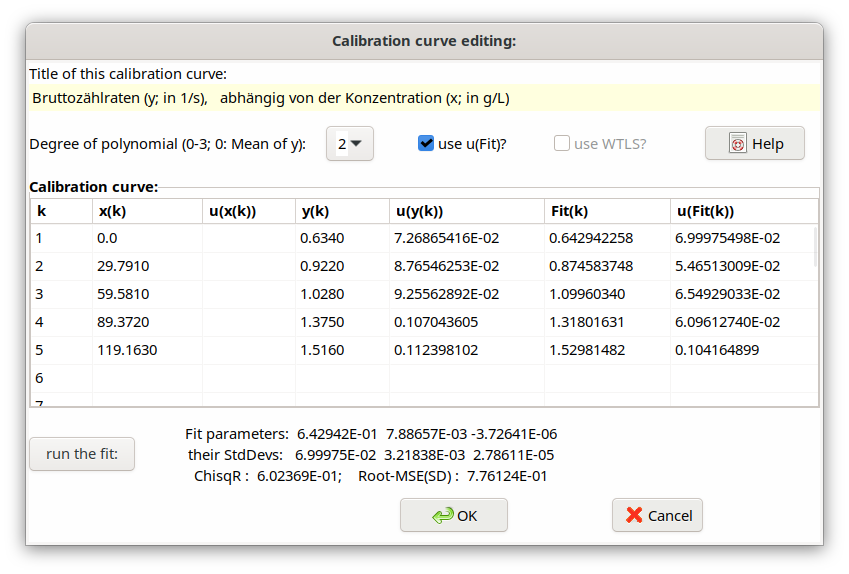
Task: Click the u(x(k)) column header
Action: point(248,211)
